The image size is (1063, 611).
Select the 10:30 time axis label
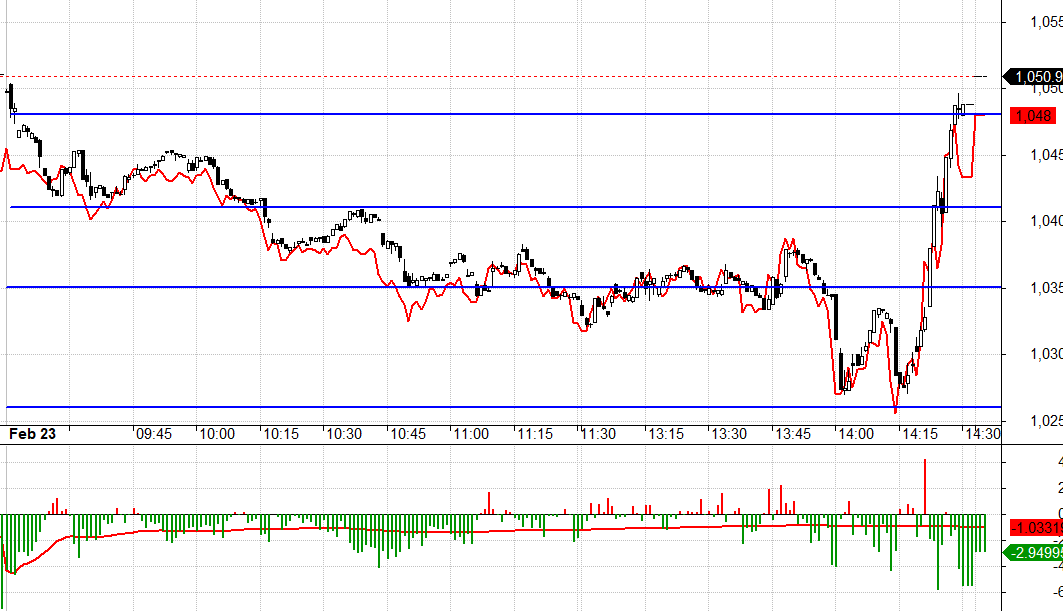(x=343, y=434)
